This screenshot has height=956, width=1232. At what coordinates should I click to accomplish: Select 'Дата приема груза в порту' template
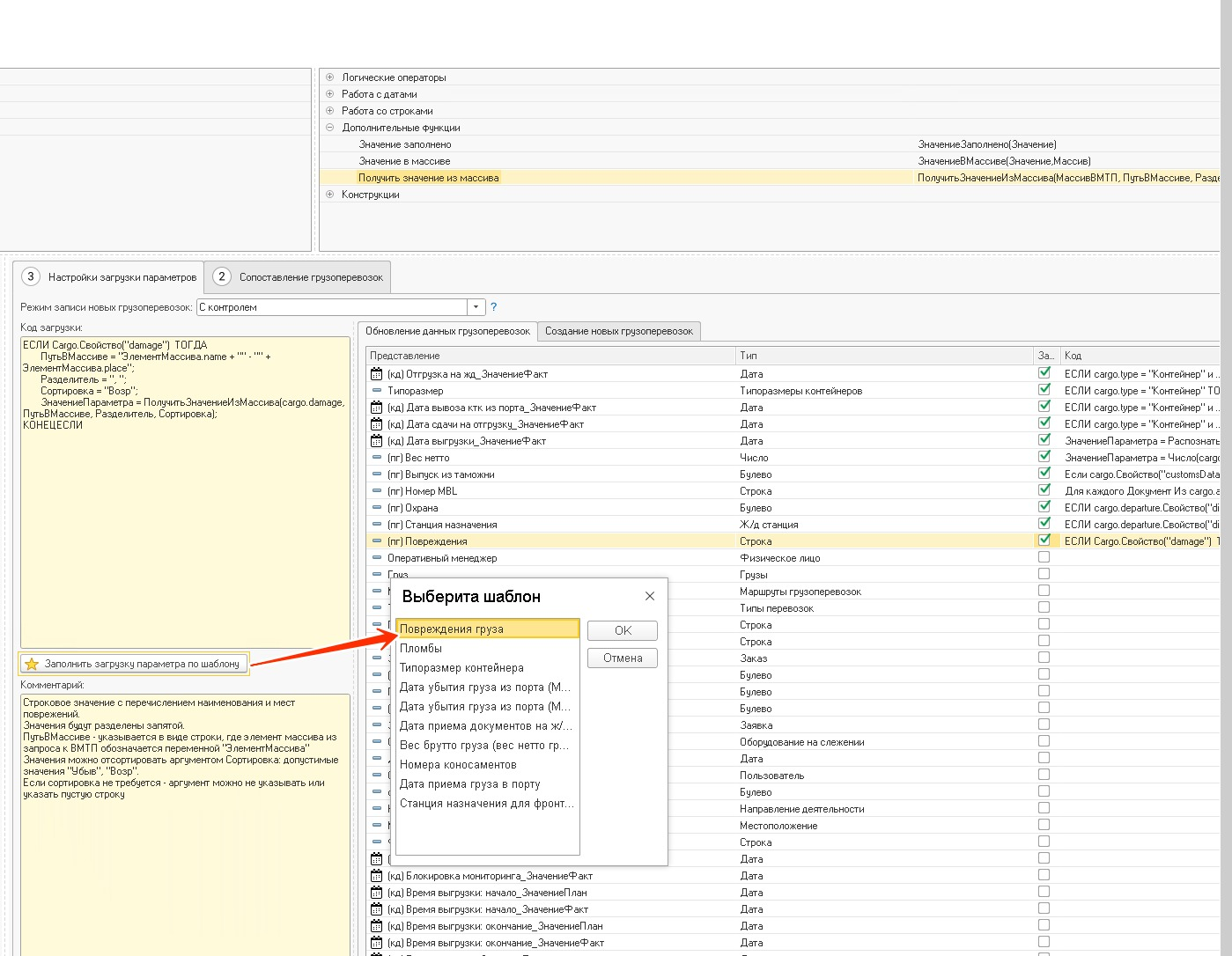[x=488, y=784]
